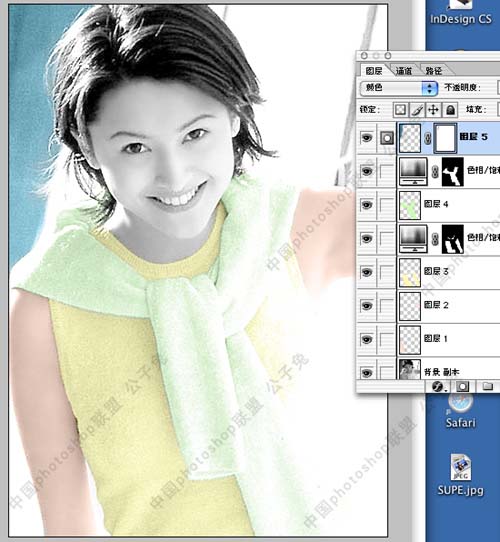Switch to the 路径 paths tab

point(434,71)
